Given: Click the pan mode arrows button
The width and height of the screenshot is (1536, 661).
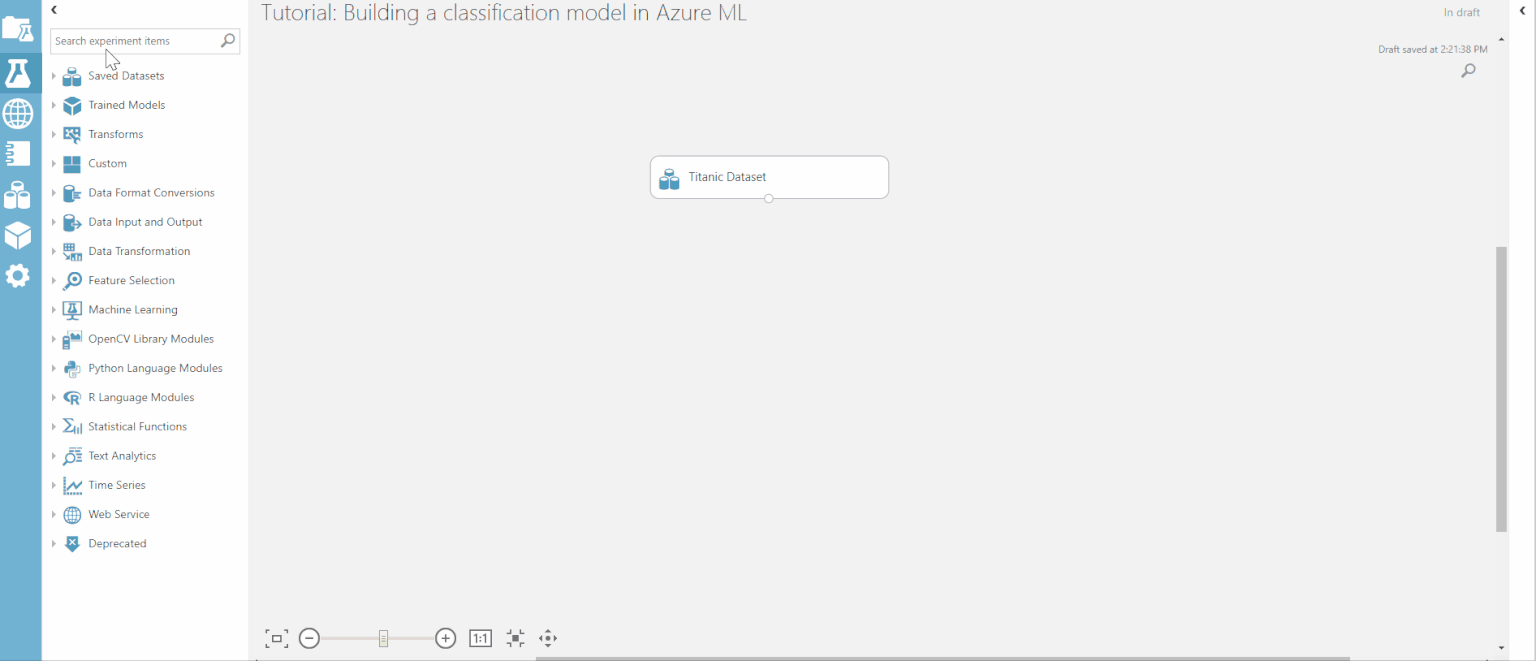Looking at the screenshot, I should pyautogui.click(x=548, y=638).
